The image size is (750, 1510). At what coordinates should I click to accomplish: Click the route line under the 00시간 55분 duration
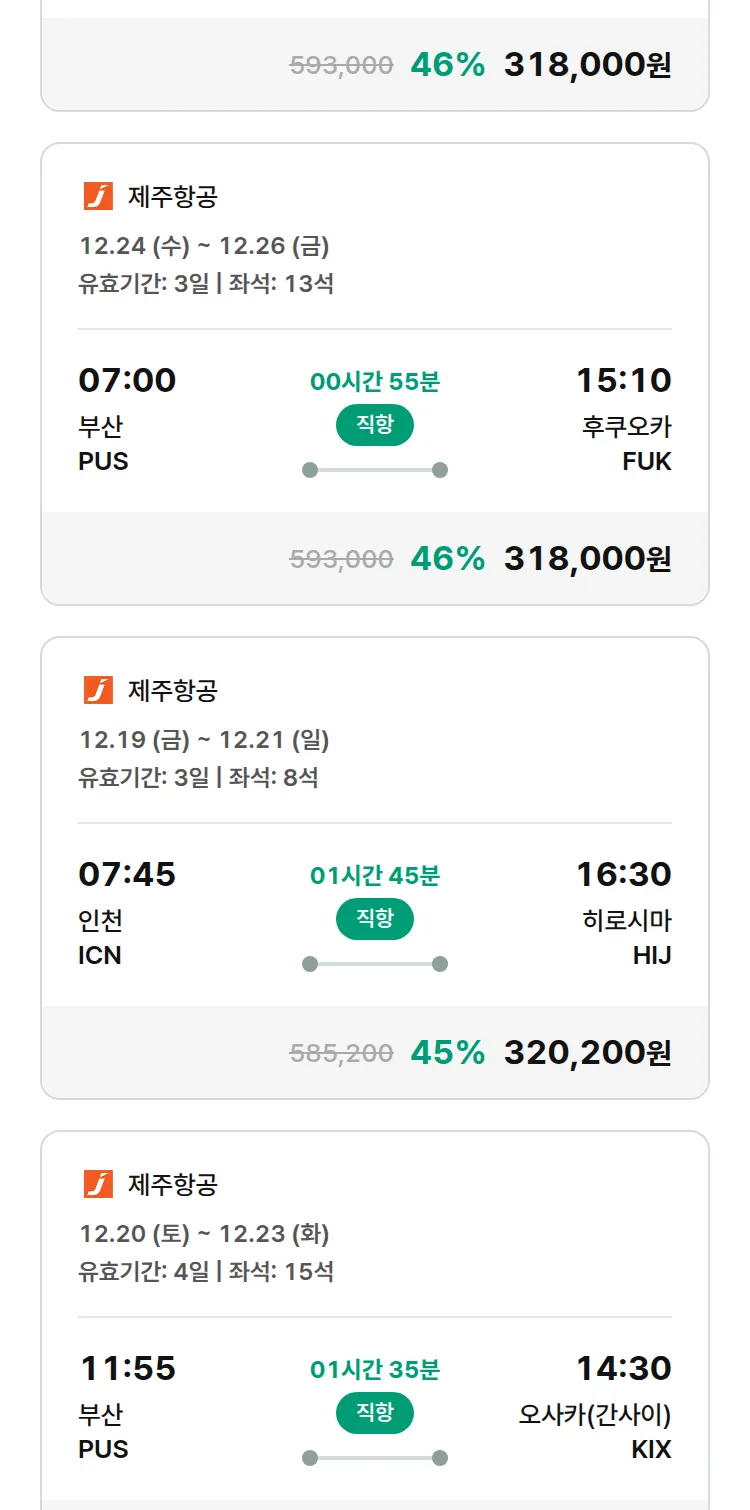[x=374, y=470]
